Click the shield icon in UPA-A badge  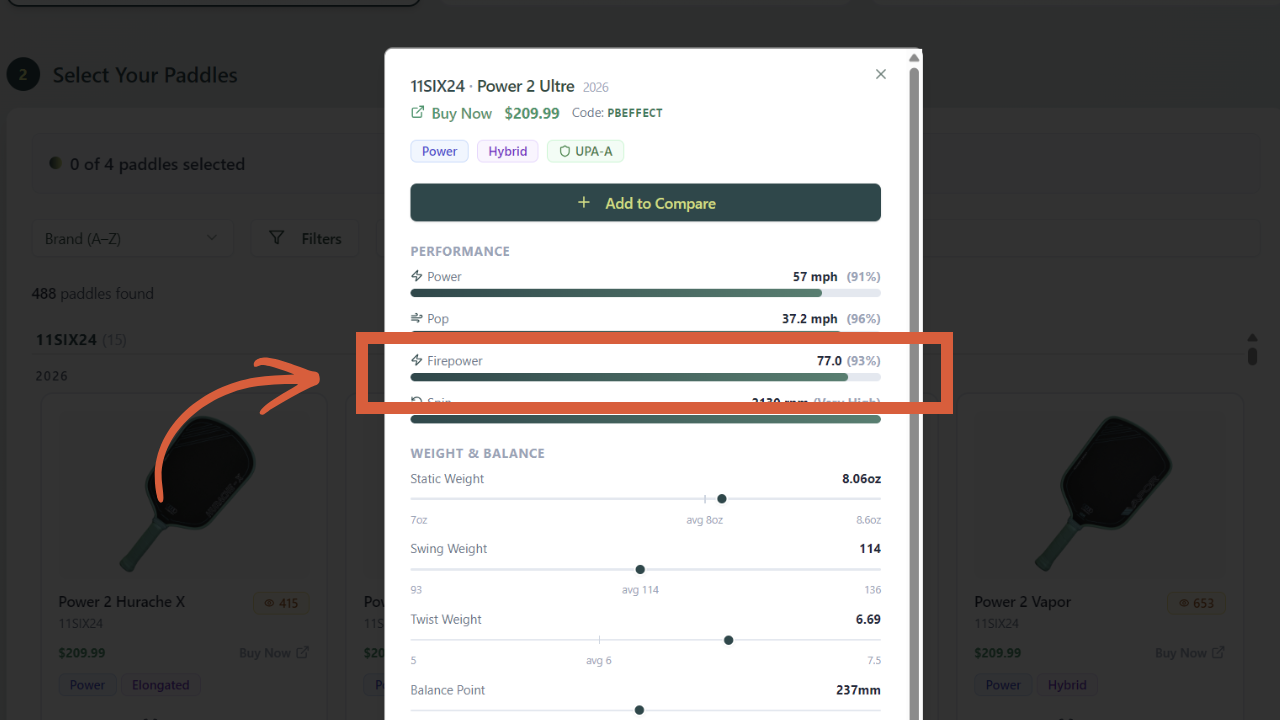click(x=564, y=151)
